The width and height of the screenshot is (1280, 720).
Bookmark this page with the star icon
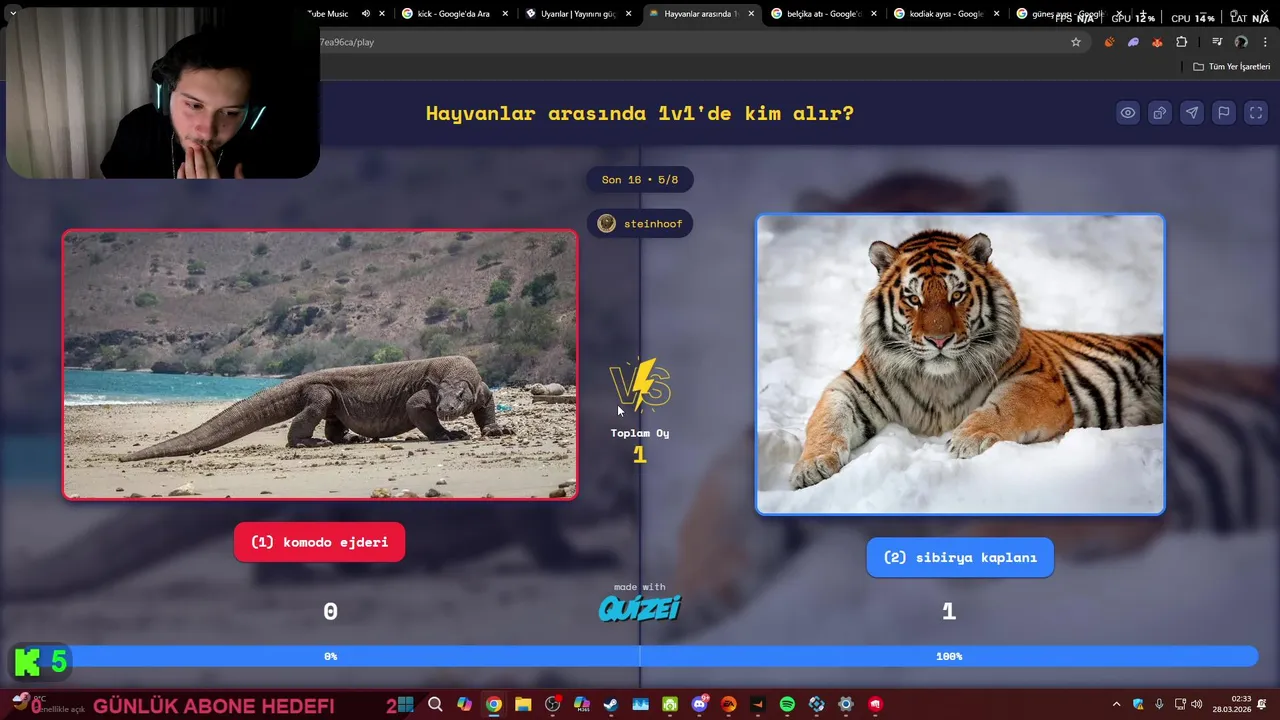click(x=1076, y=42)
